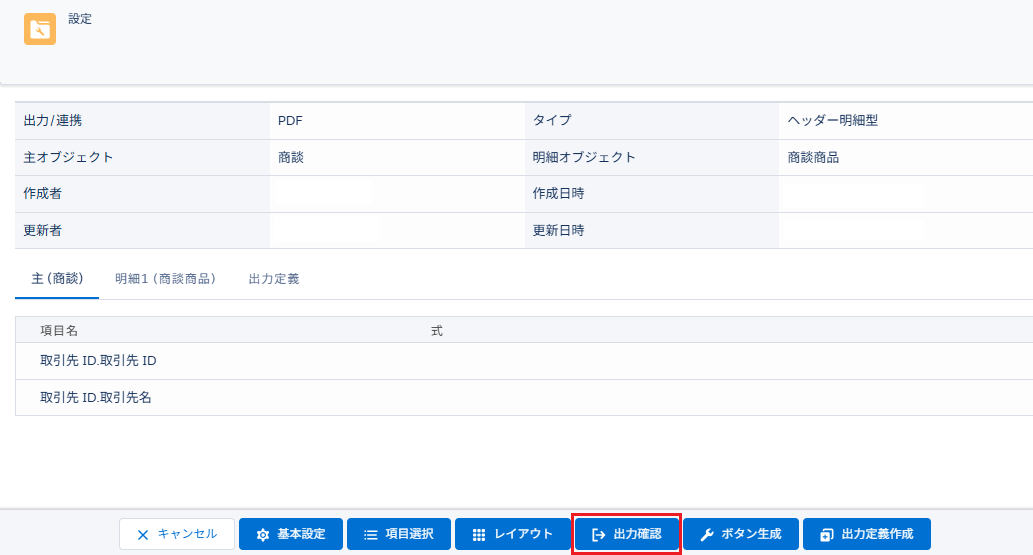Click the list icon for 項目選択
The height and width of the screenshot is (555, 1033).
370,534
